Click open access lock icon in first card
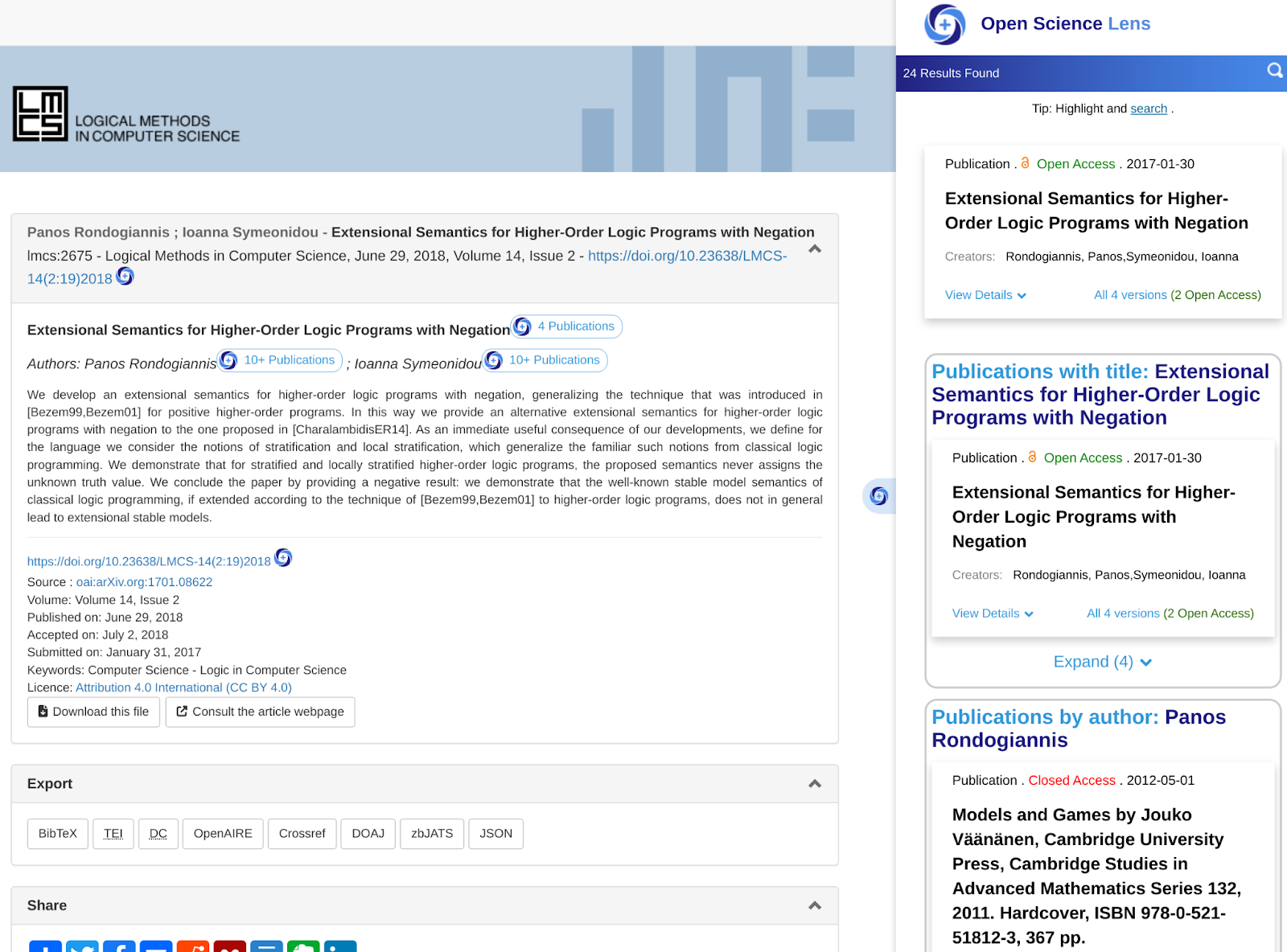The width and height of the screenshot is (1287, 952). [1026, 163]
